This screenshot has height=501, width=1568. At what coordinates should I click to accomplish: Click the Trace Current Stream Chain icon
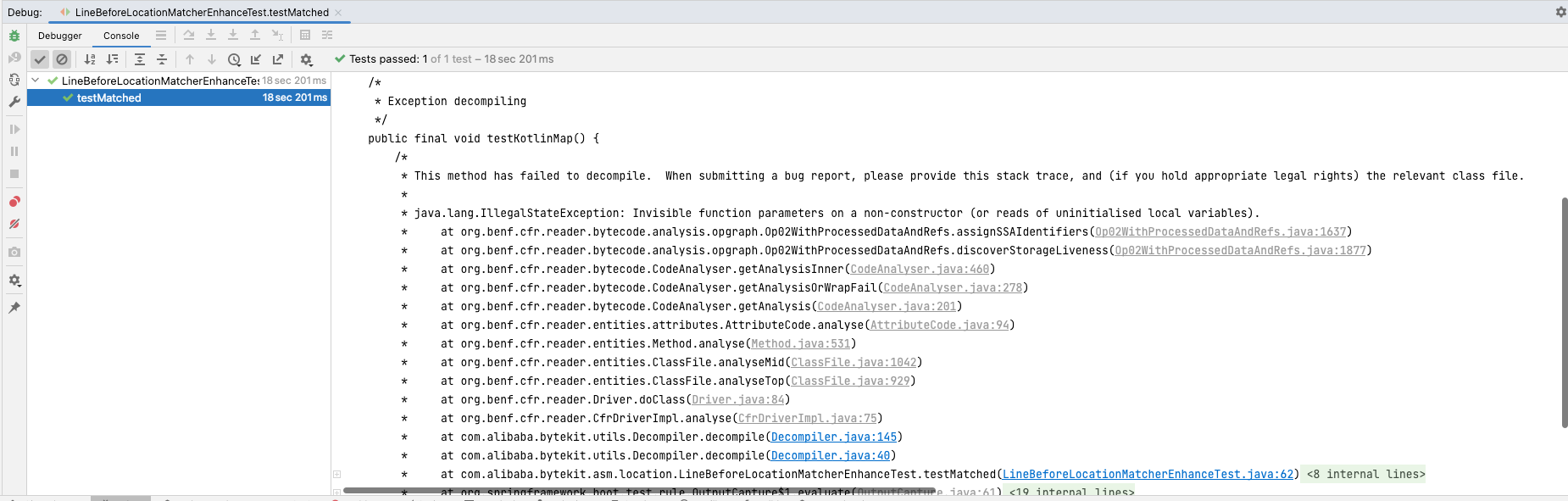click(x=327, y=36)
